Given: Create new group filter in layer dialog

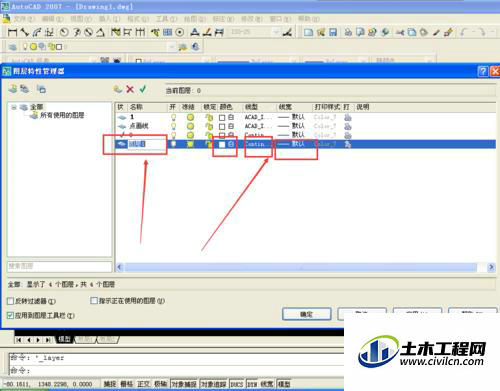Looking at the screenshot, I should pos(24,89).
